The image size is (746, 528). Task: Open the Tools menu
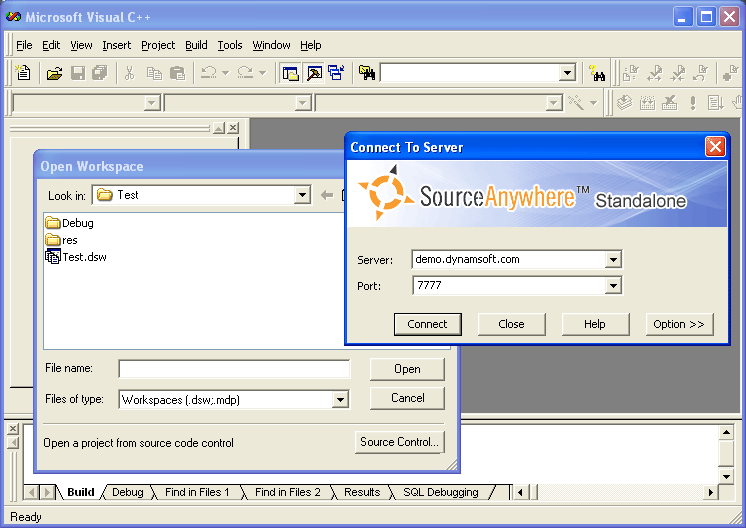(x=230, y=45)
